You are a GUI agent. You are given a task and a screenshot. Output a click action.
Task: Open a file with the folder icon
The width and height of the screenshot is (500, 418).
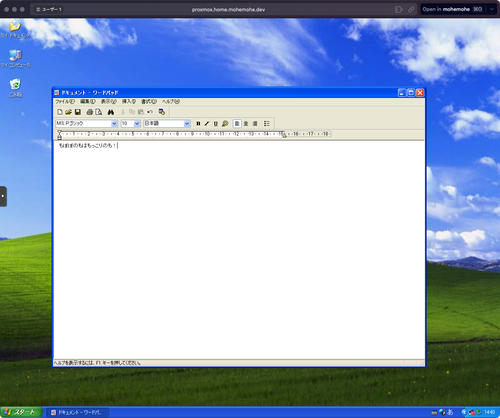pyautogui.click(x=68, y=112)
